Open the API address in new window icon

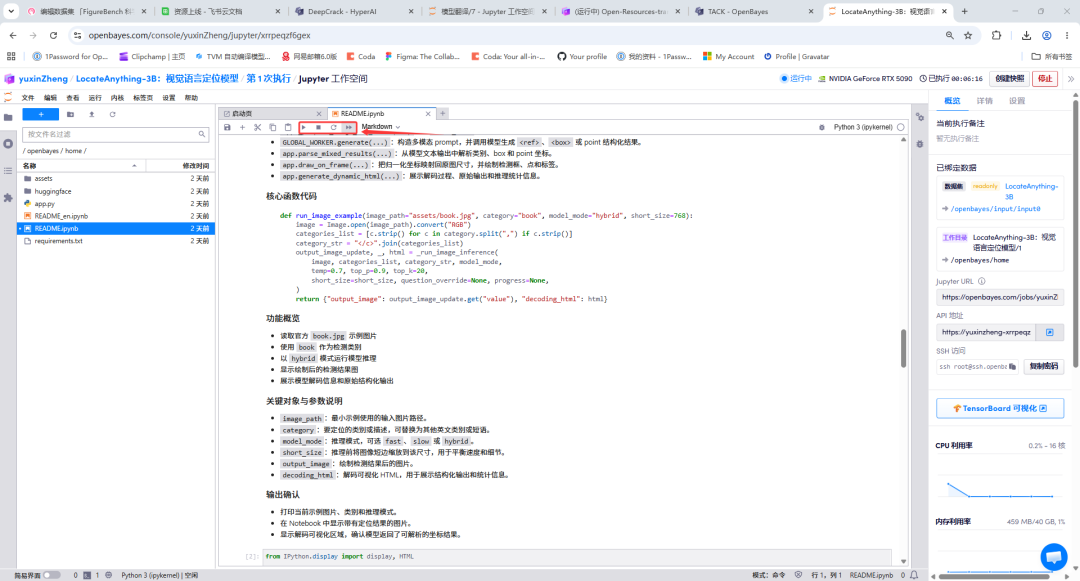click(x=1050, y=332)
